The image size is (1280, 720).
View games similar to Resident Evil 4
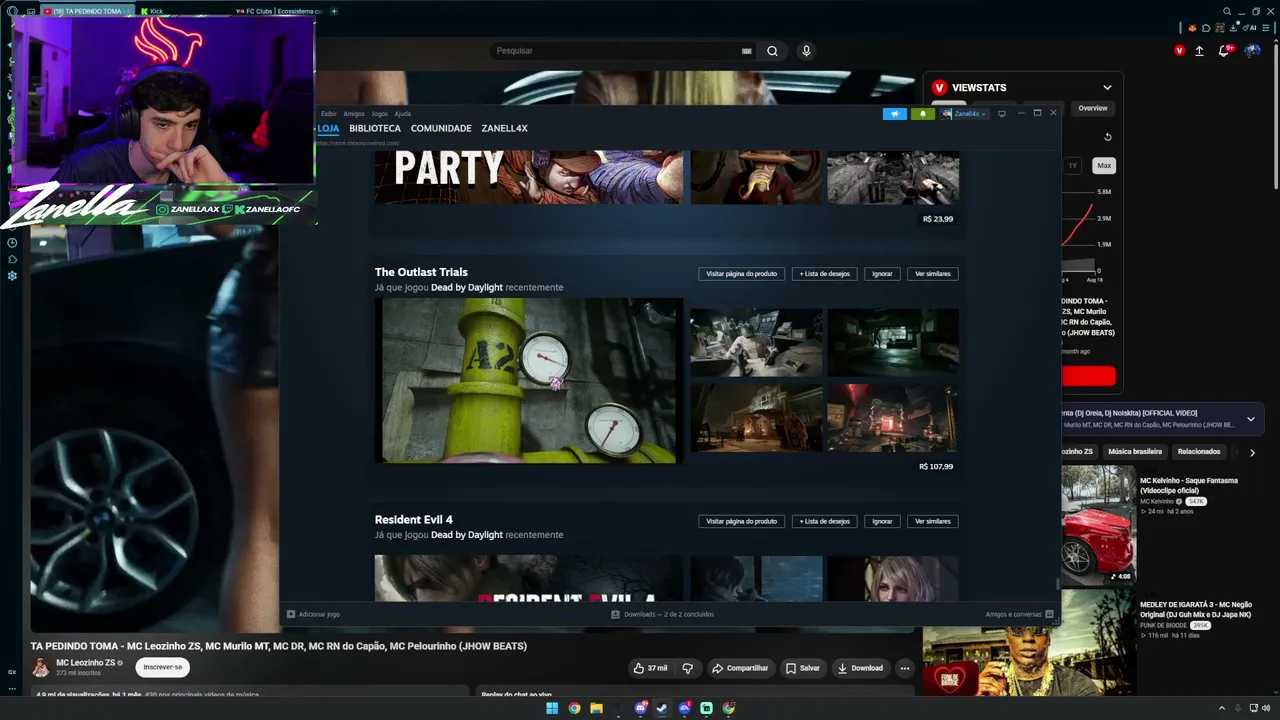pyautogui.click(x=933, y=521)
